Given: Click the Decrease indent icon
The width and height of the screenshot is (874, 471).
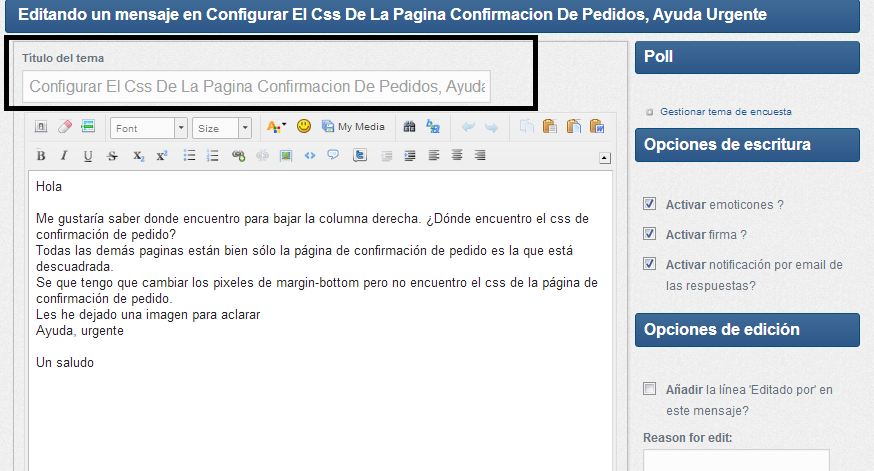Looking at the screenshot, I should (386, 156).
